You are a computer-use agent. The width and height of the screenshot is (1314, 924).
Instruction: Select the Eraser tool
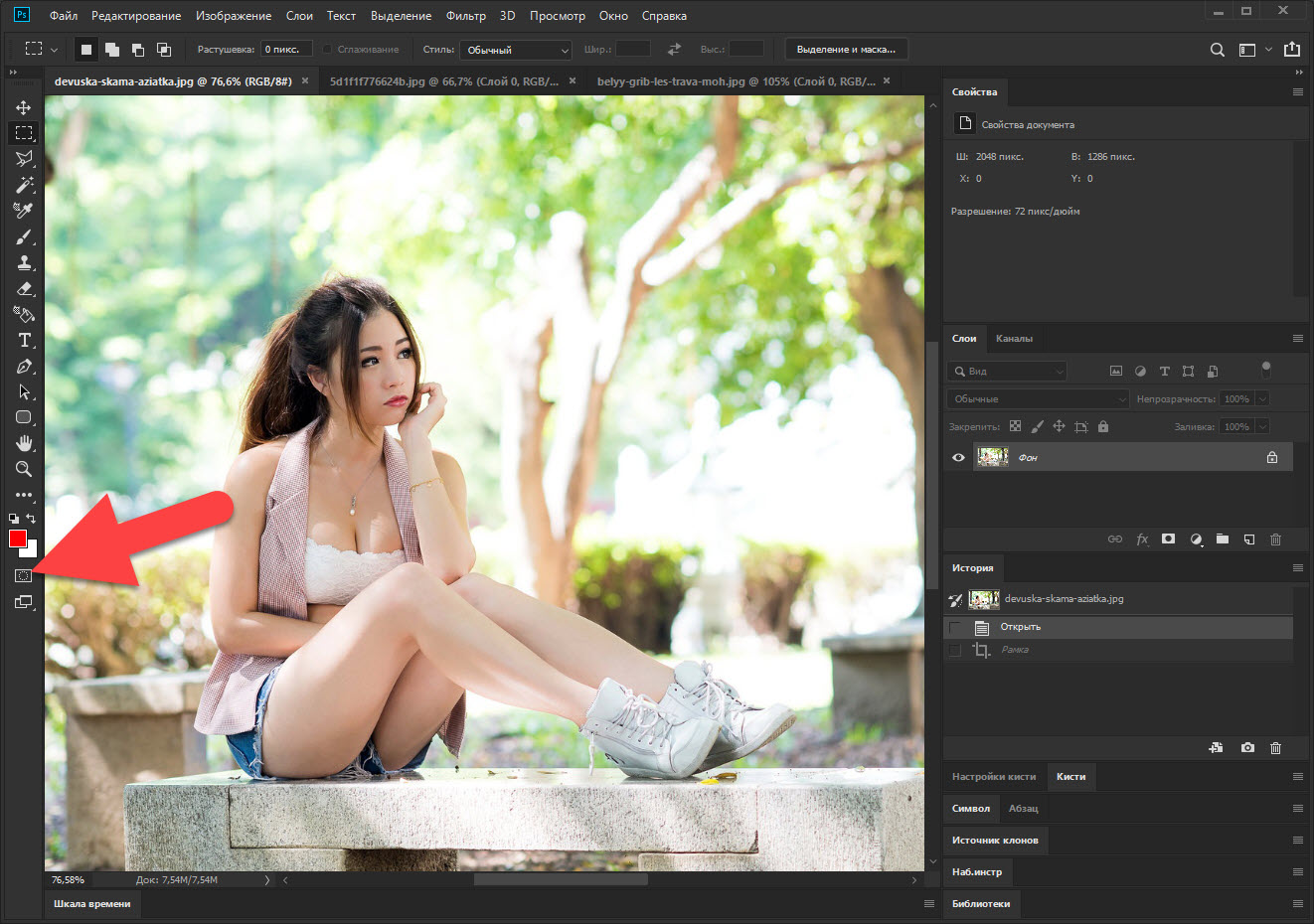click(x=24, y=288)
